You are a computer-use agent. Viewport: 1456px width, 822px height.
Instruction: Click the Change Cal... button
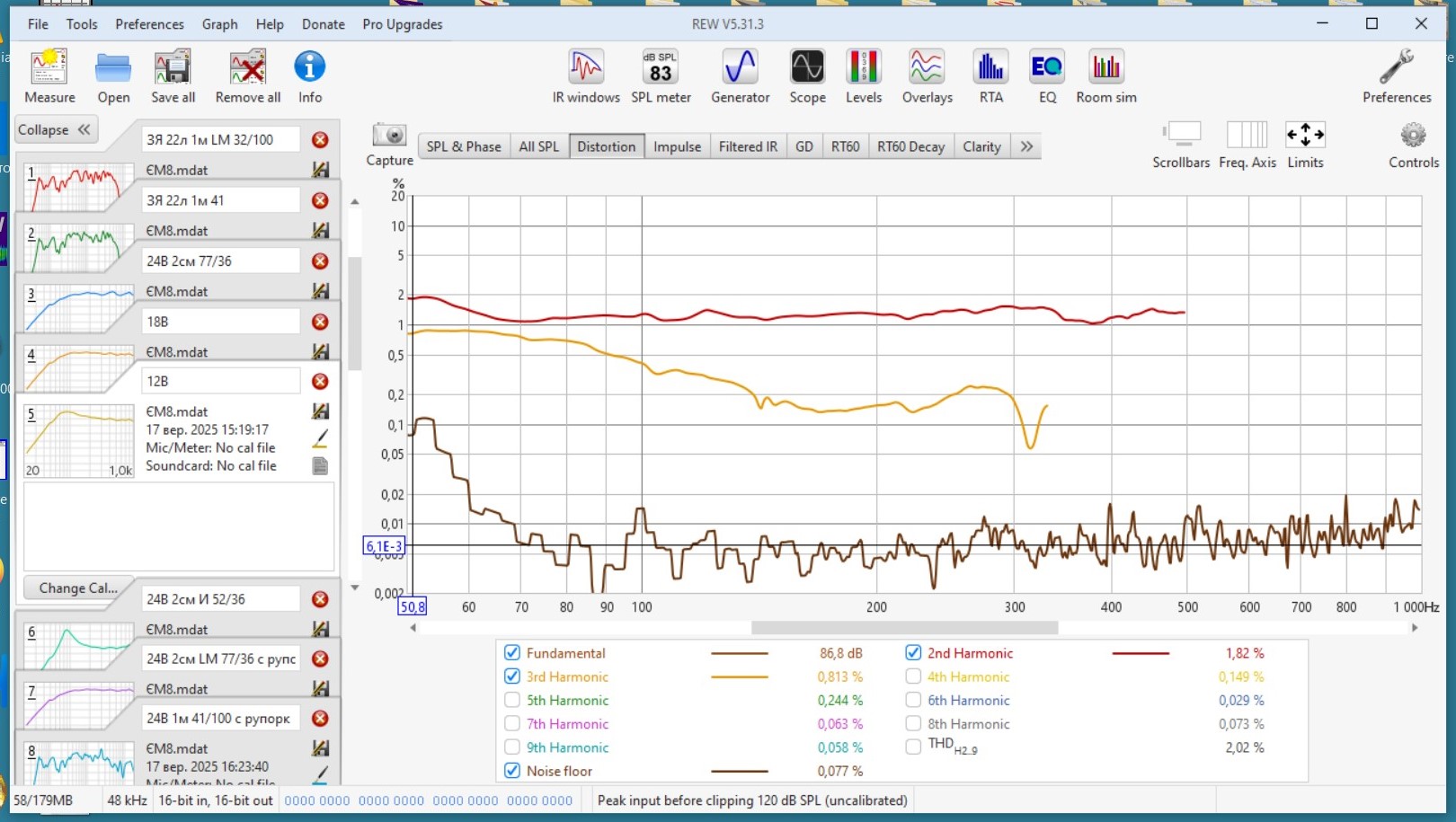(x=78, y=588)
